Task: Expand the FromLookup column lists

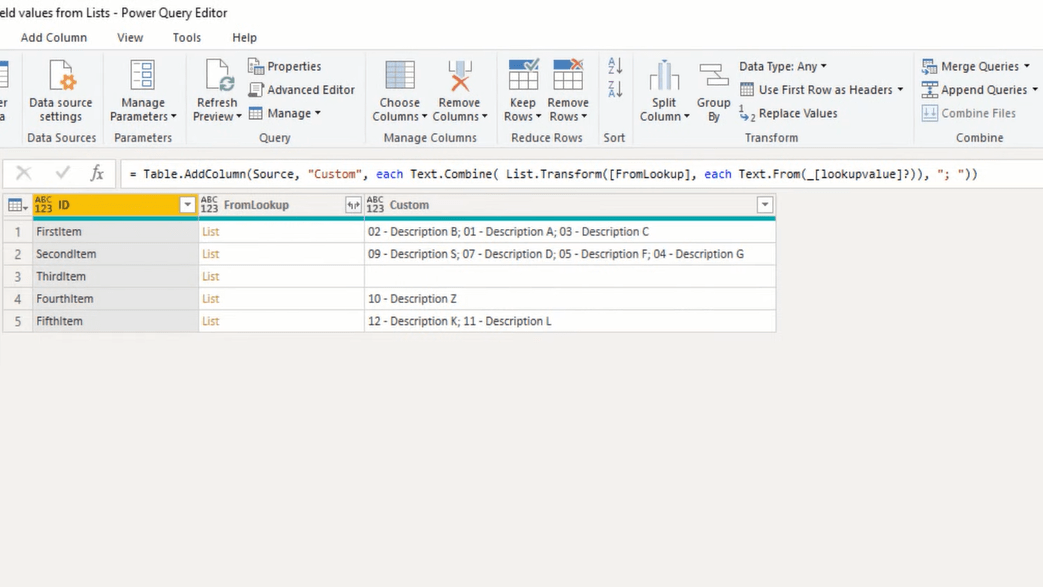Action: click(x=353, y=205)
